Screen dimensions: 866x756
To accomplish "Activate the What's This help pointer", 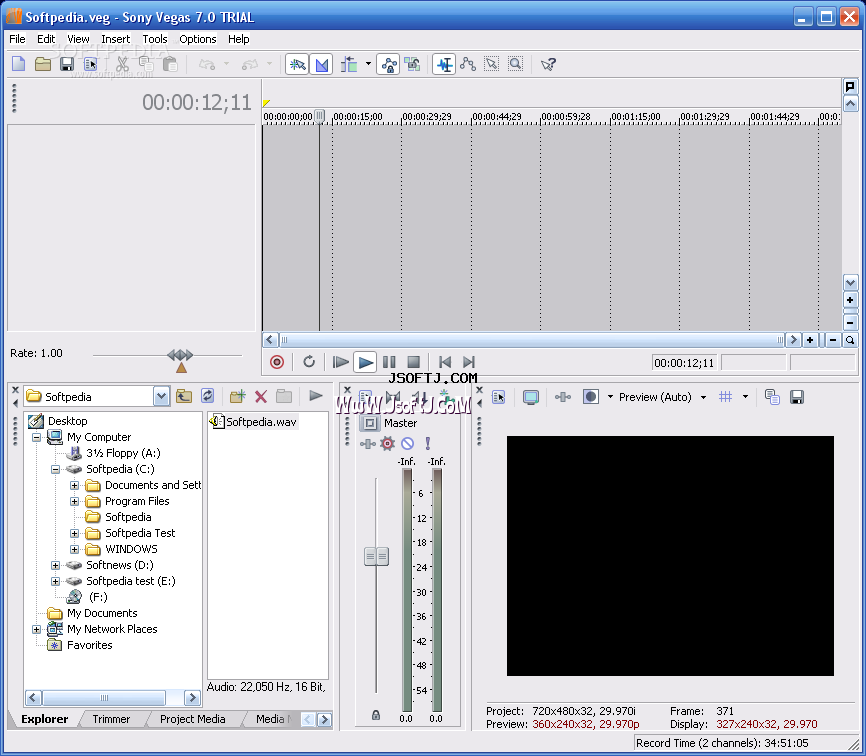I will pyautogui.click(x=548, y=65).
